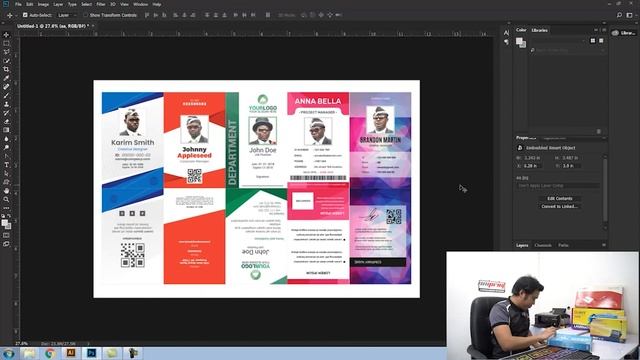Select the Rectangle shape tool

click(6, 182)
